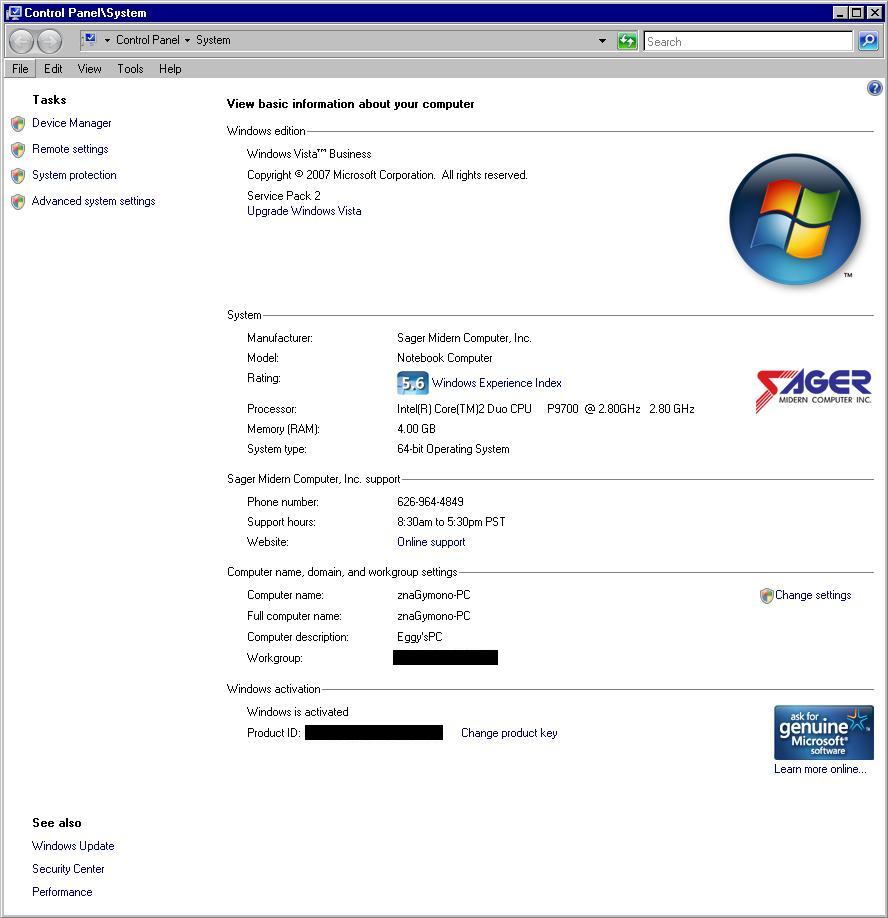Click the shield icon beside Advanced system settings
Screen dimensions: 888x918
(x=18, y=201)
